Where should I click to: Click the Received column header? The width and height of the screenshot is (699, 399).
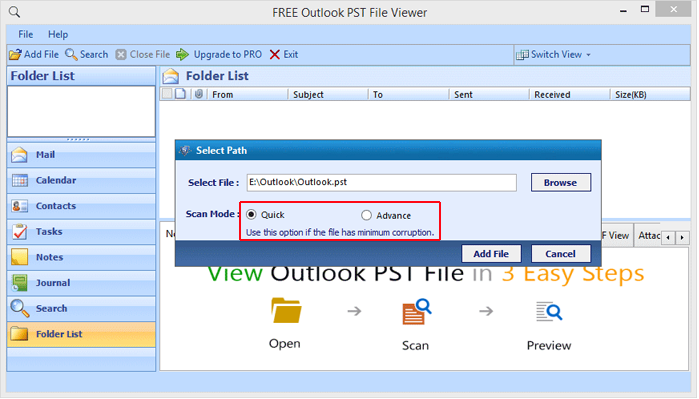tap(570, 94)
